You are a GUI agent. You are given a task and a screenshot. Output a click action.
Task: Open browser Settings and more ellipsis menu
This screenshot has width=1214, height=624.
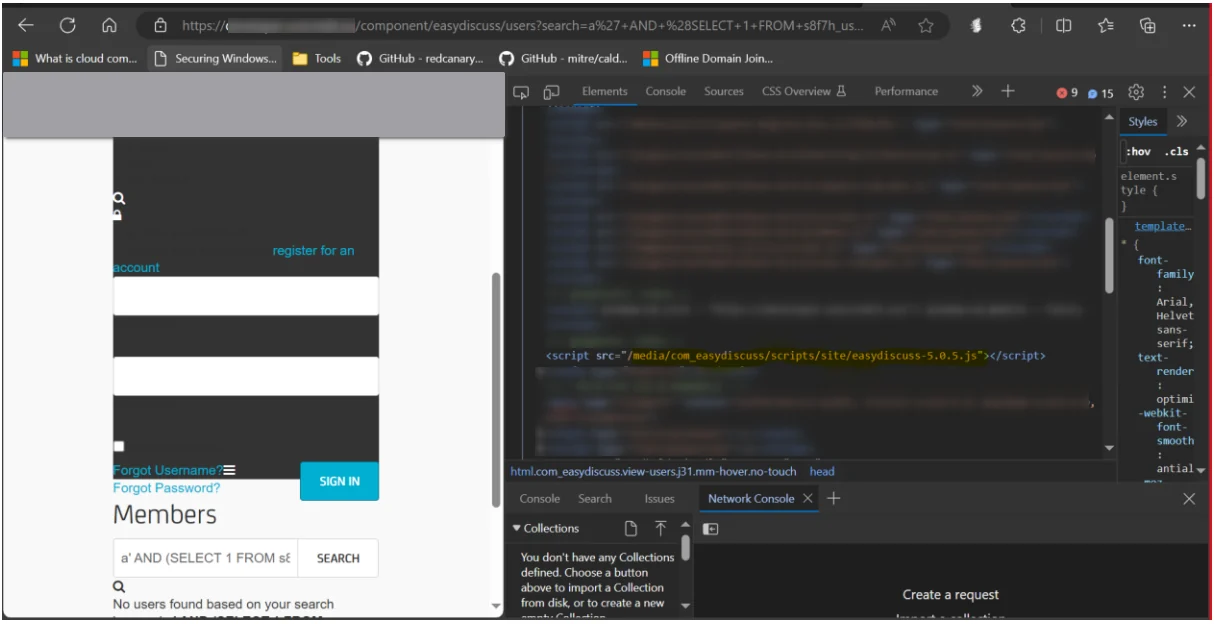point(1189,26)
